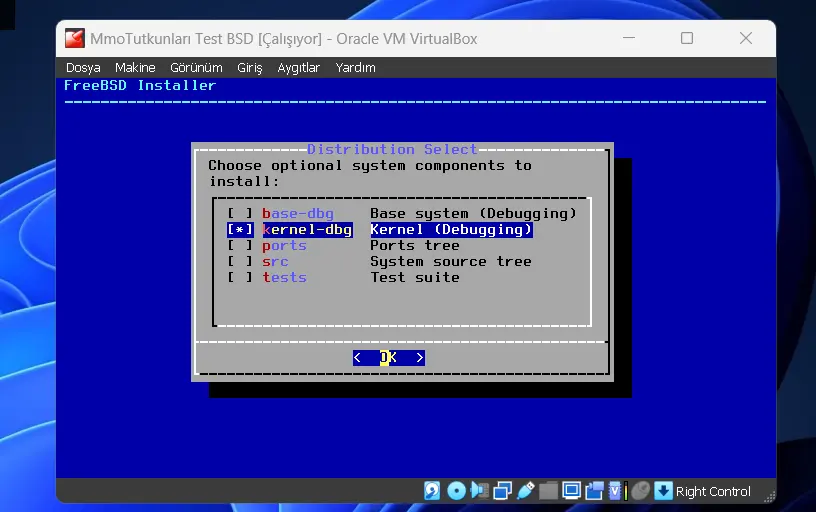Click the recording status icon
The width and height of the screenshot is (816, 512).
click(x=594, y=491)
